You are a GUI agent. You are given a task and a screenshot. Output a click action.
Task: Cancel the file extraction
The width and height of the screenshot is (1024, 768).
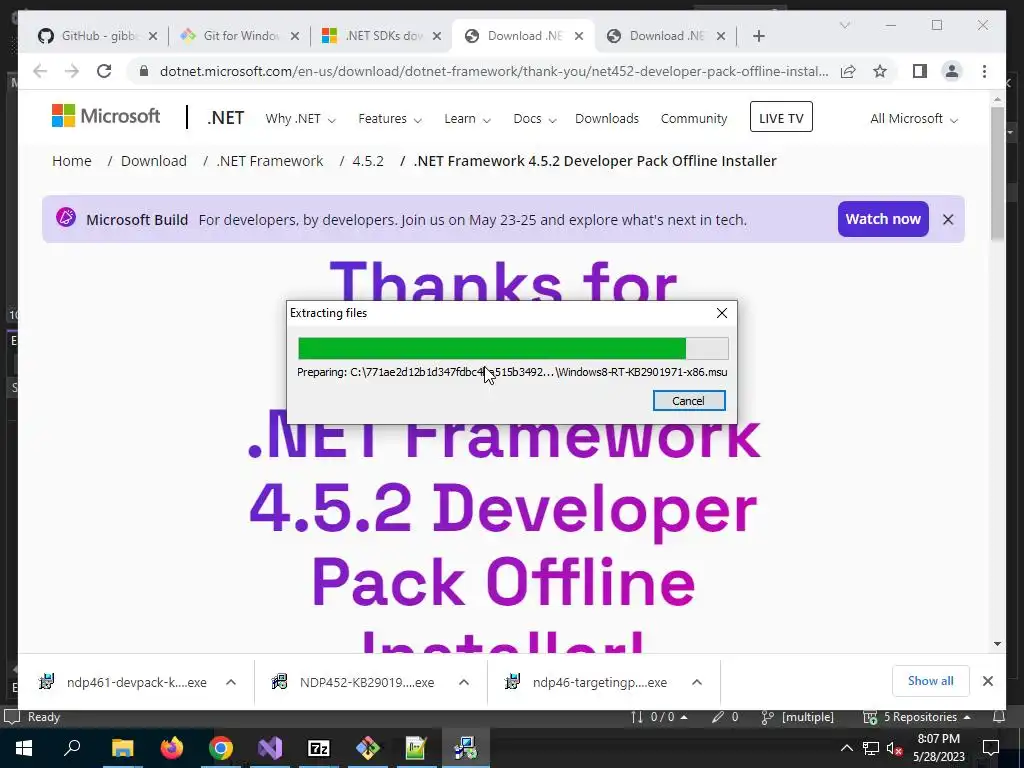click(688, 401)
